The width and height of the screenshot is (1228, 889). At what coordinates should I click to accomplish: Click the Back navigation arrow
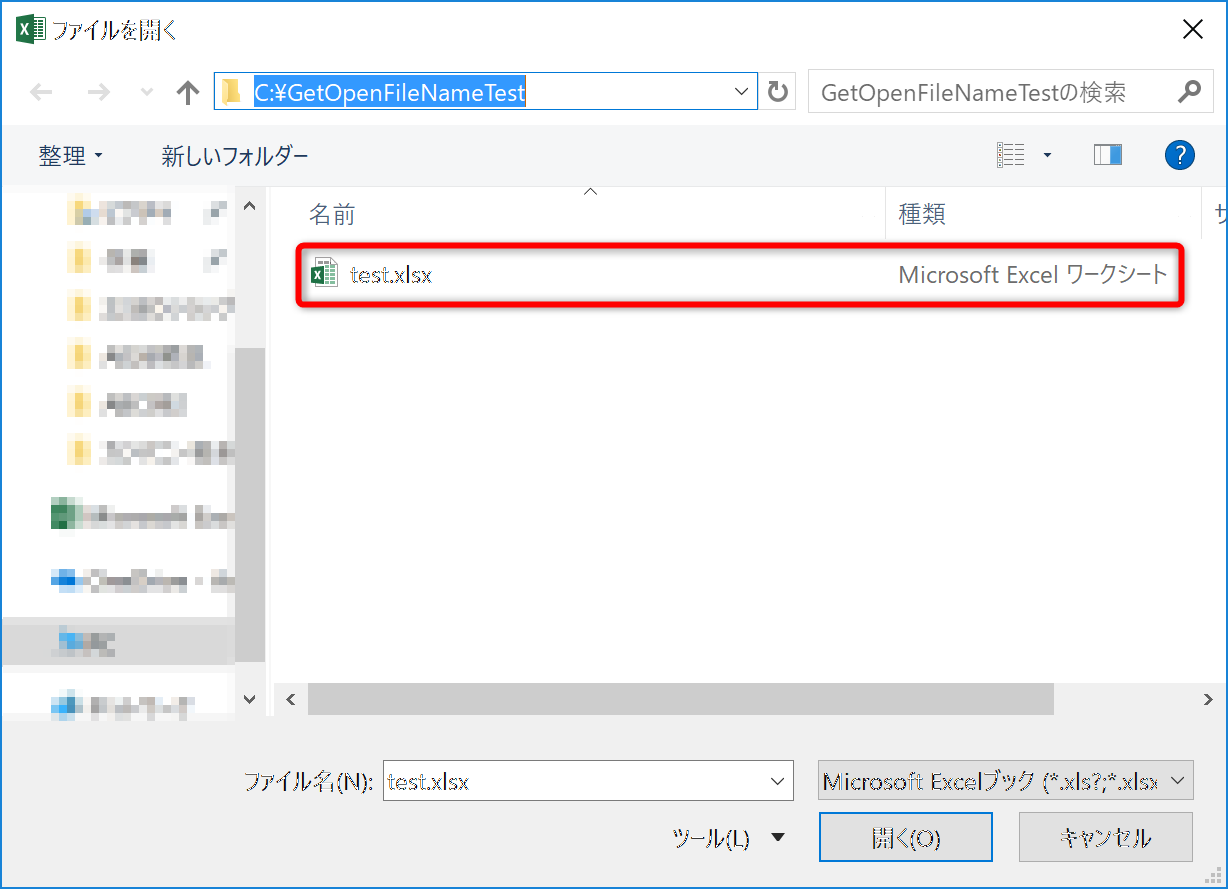[x=41, y=93]
